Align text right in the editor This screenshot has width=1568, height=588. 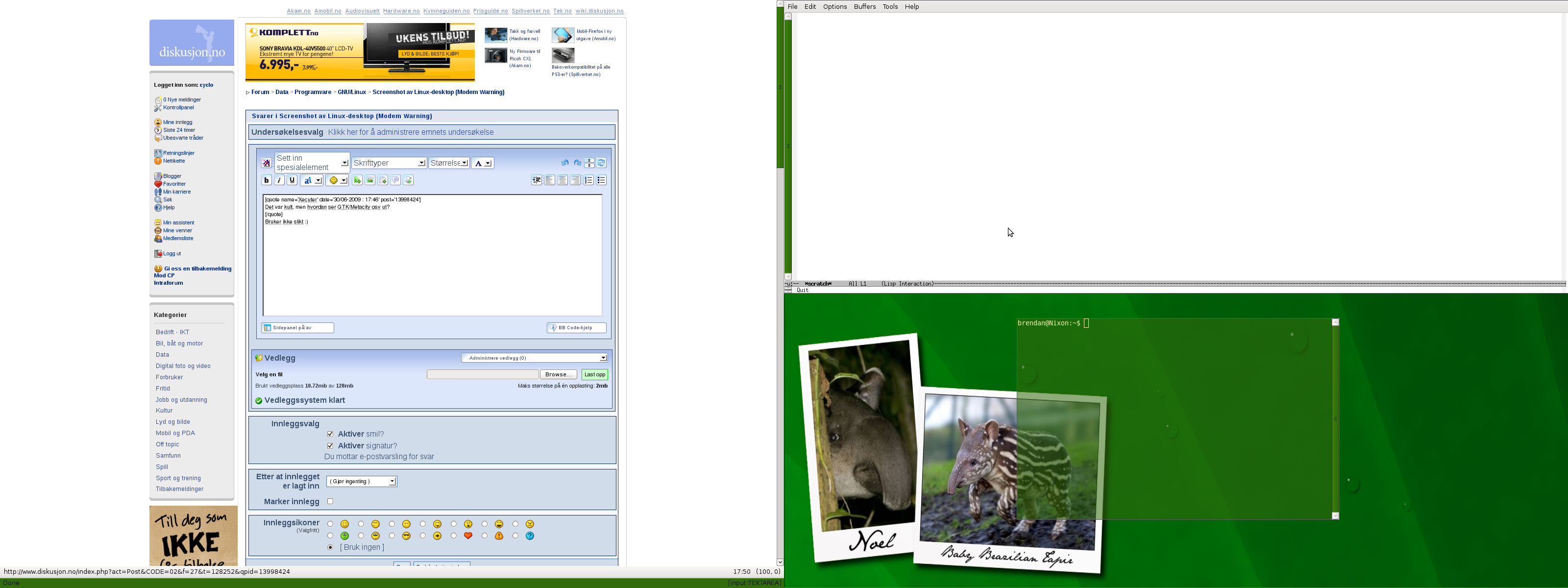pyautogui.click(x=575, y=180)
